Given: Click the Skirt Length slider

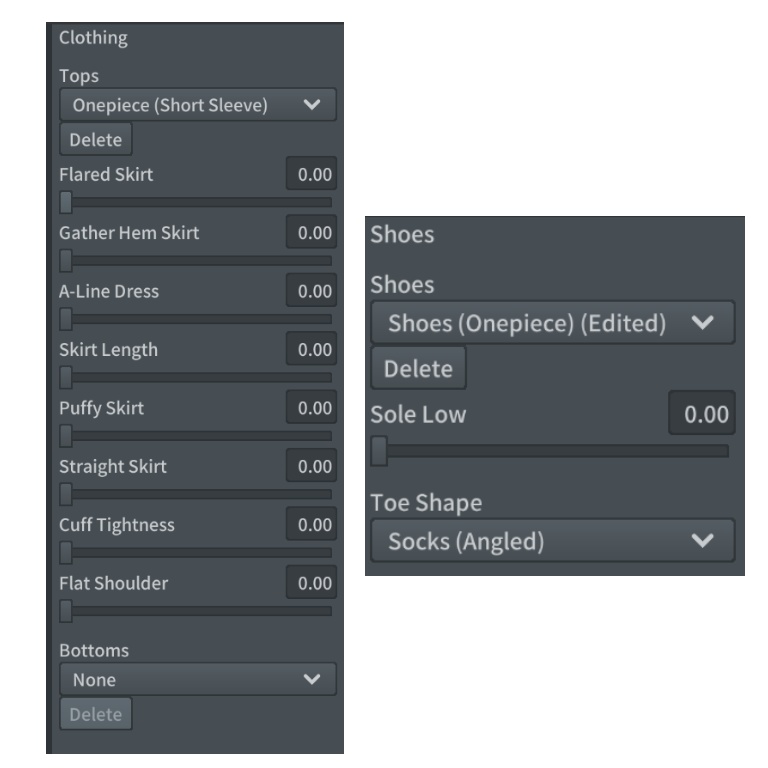Looking at the screenshot, I should point(67,377).
